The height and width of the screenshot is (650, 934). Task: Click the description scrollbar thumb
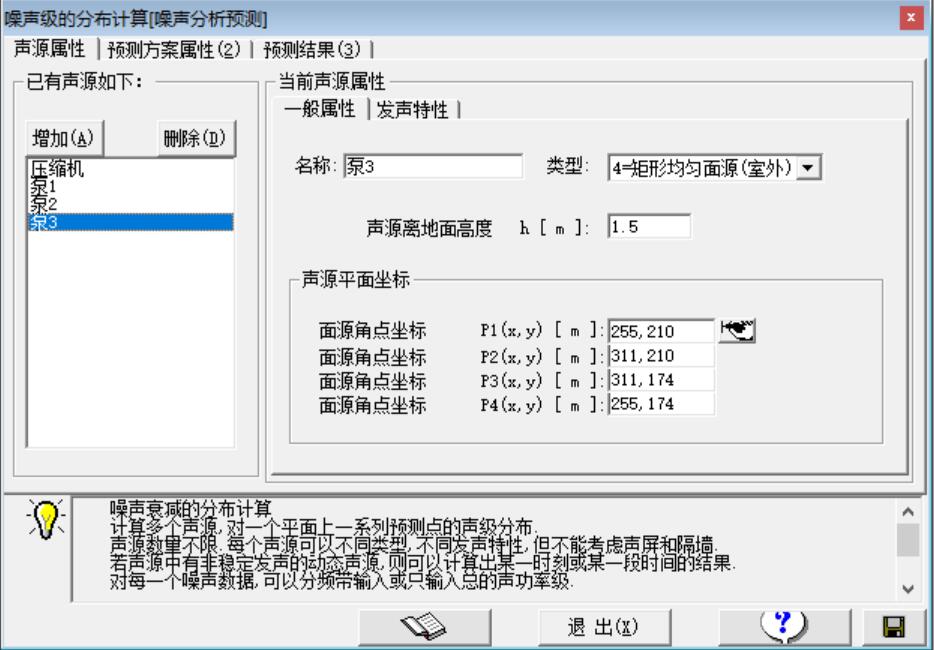pyautogui.click(x=908, y=540)
